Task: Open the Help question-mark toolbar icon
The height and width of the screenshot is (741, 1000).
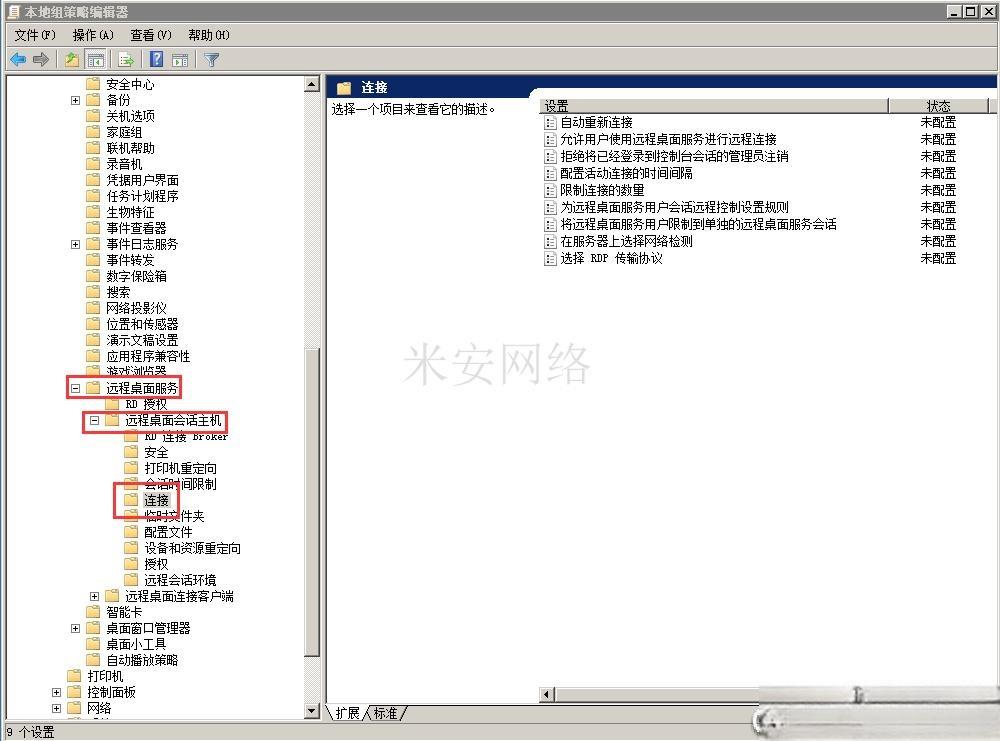Action: (x=156, y=59)
